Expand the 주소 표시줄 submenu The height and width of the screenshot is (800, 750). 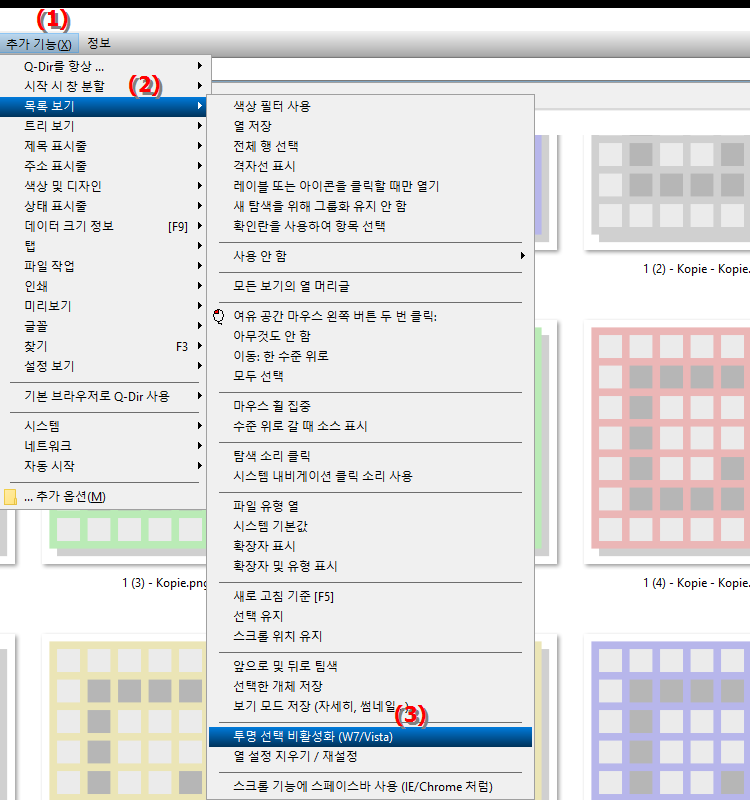[x=104, y=166]
